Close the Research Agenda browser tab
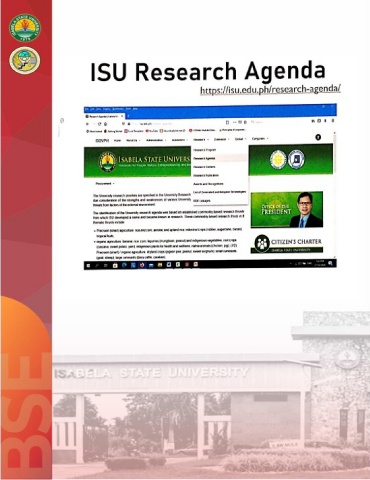 (122, 116)
